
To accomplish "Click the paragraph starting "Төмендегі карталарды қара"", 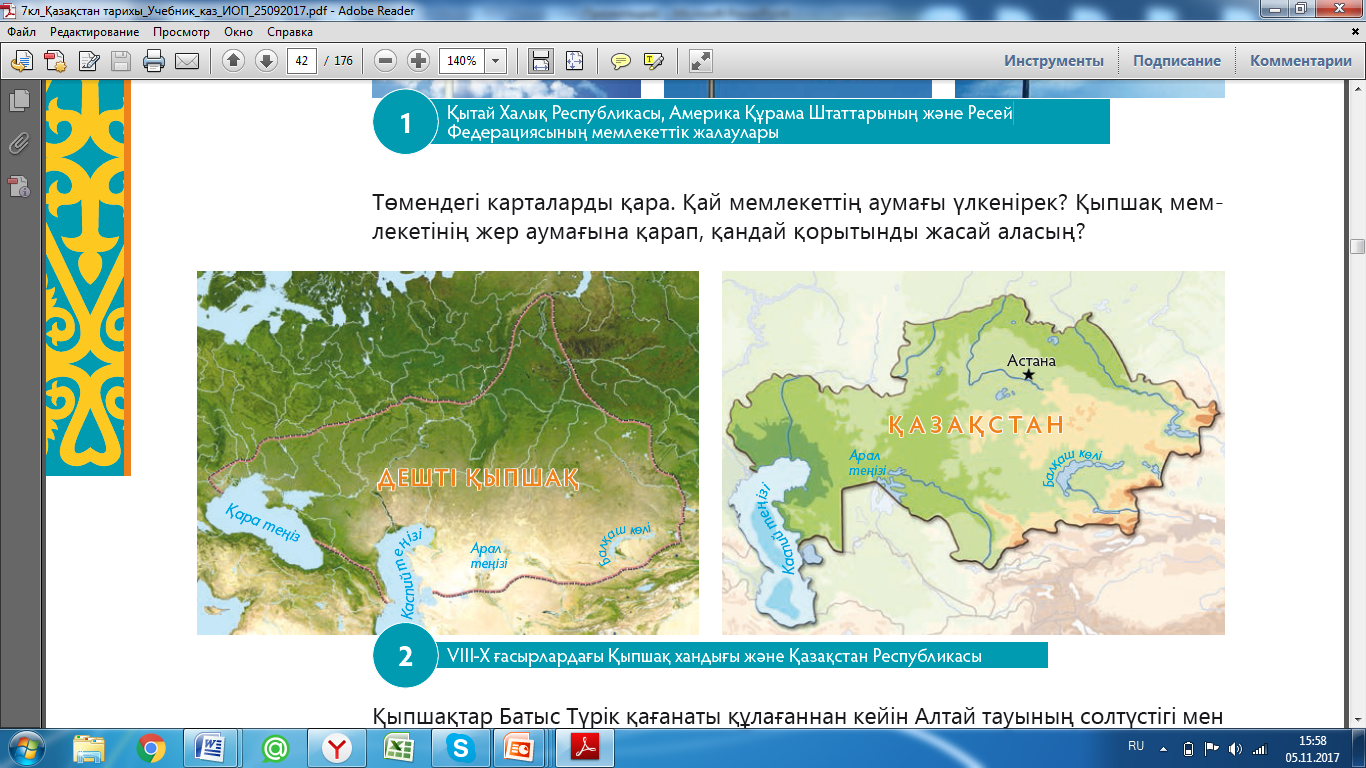I will coord(798,217).
